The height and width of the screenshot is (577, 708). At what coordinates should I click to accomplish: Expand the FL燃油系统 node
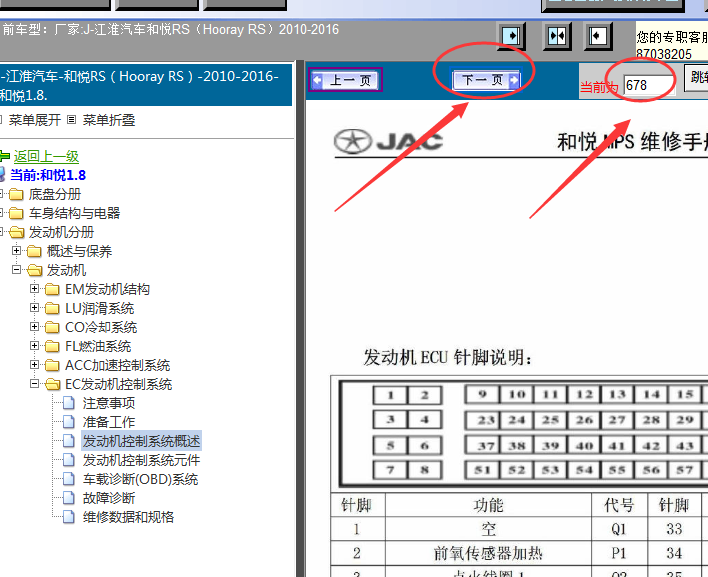click(x=35, y=345)
